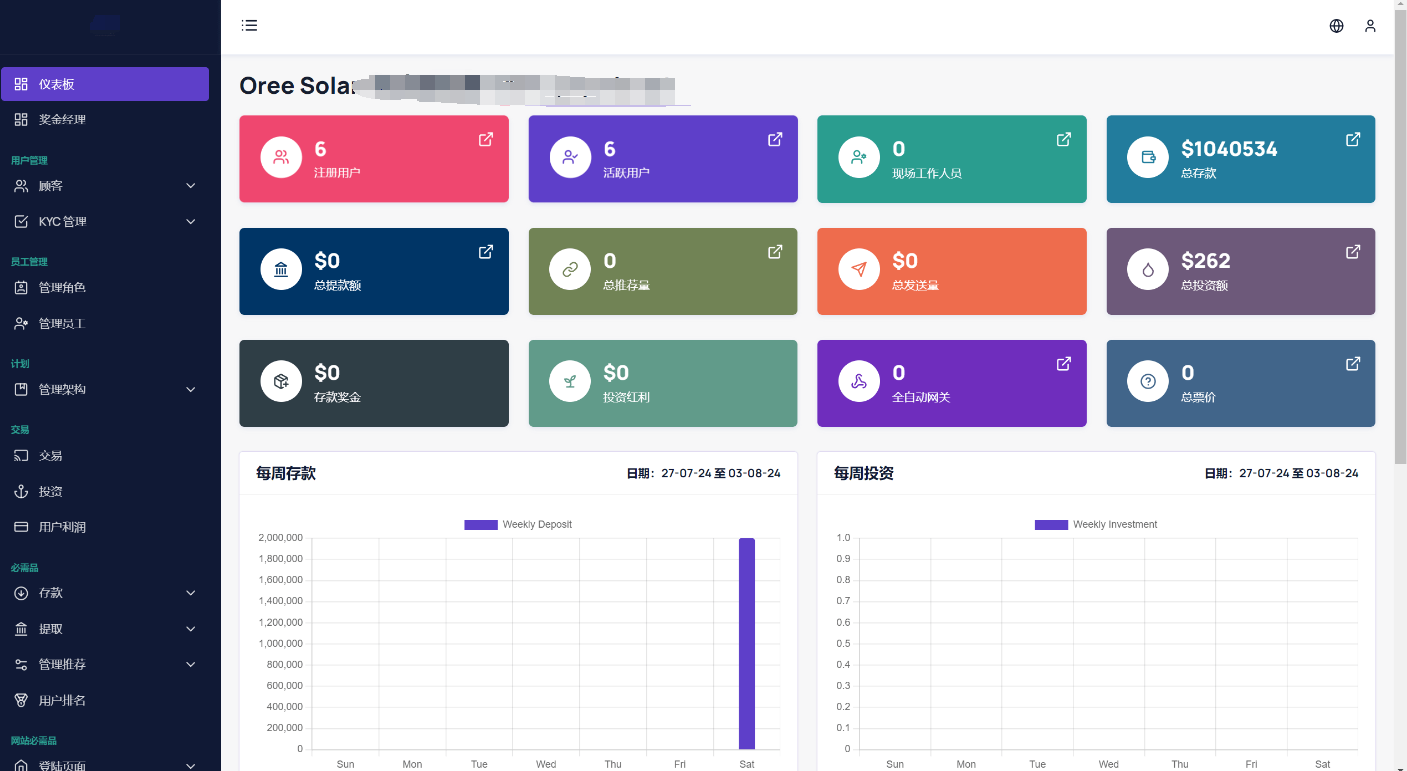
Task: Expand the KYC 管理 submenu chevron
Action: click(191, 222)
